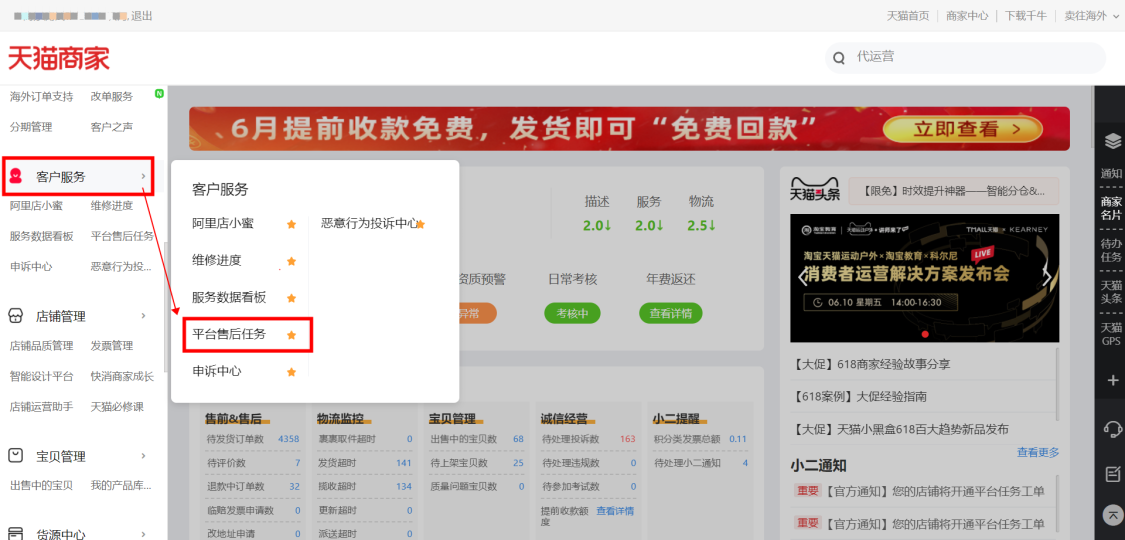This screenshot has height=540, width=1125.
Task: Select 恶意行为投诉中心 in the flyout menu
Action: tap(369, 224)
